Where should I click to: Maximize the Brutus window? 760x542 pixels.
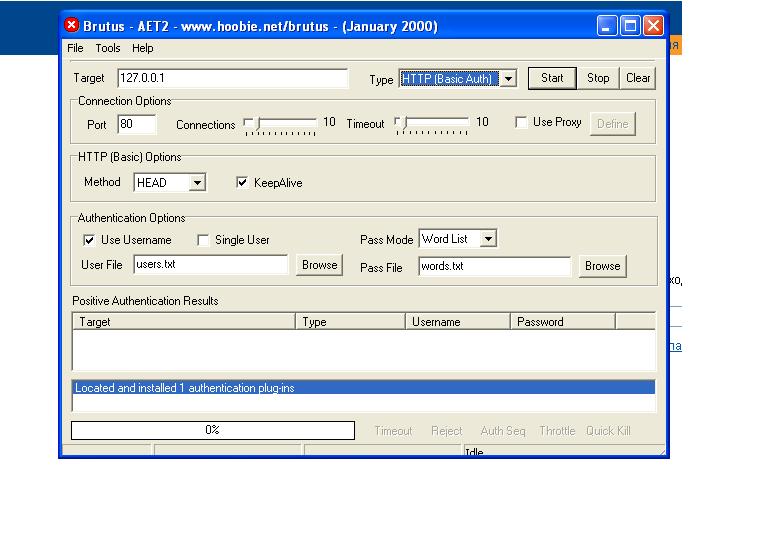[x=631, y=26]
